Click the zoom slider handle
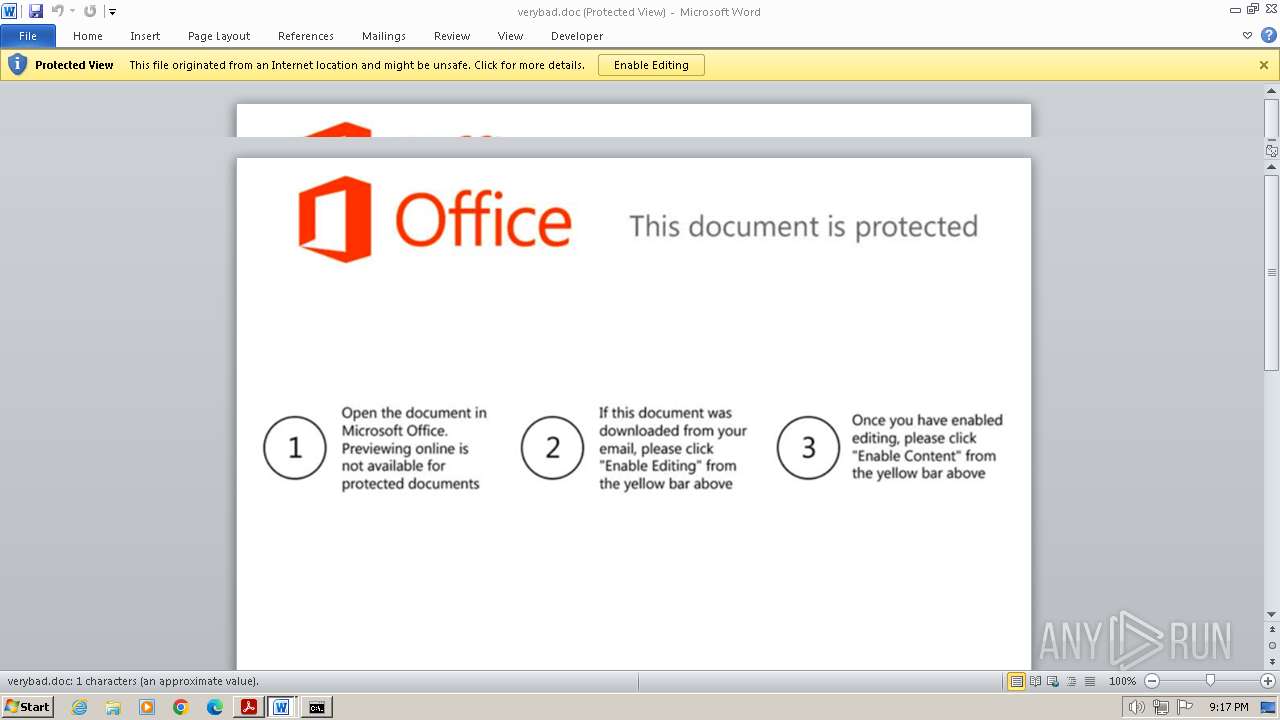 (1210, 681)
